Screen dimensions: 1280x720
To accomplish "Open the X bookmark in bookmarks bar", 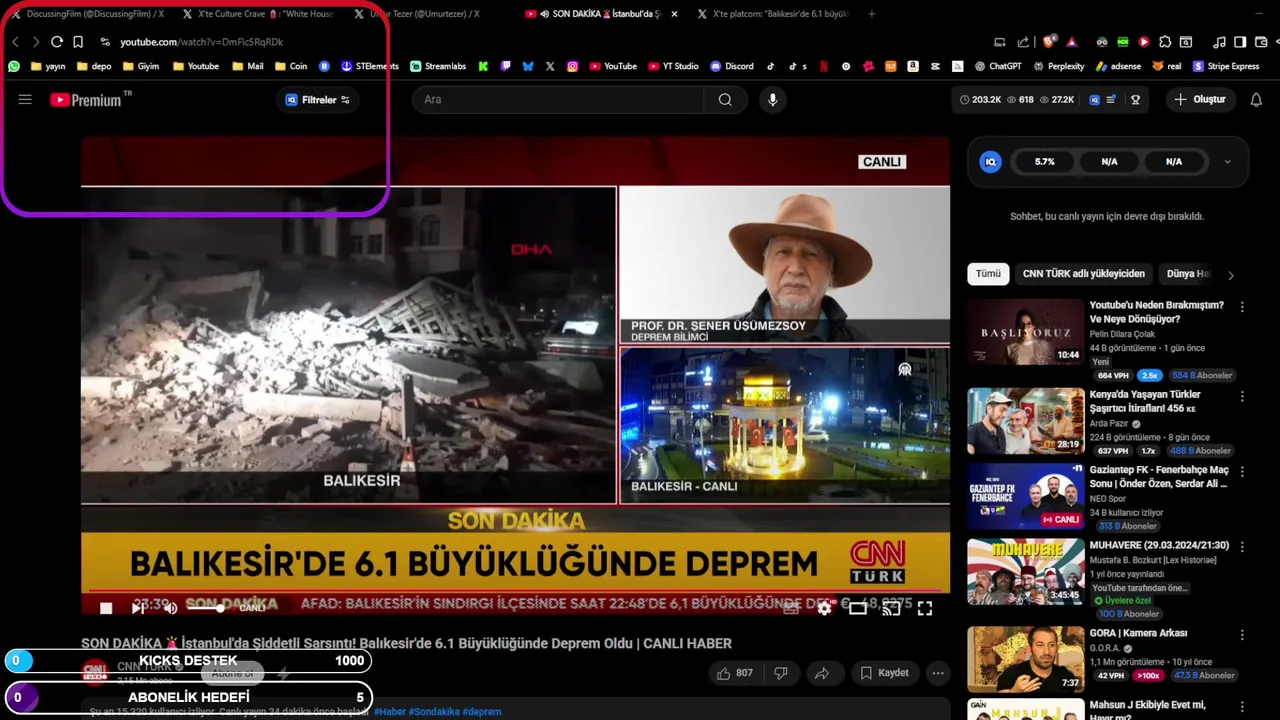I will (550, 66).
